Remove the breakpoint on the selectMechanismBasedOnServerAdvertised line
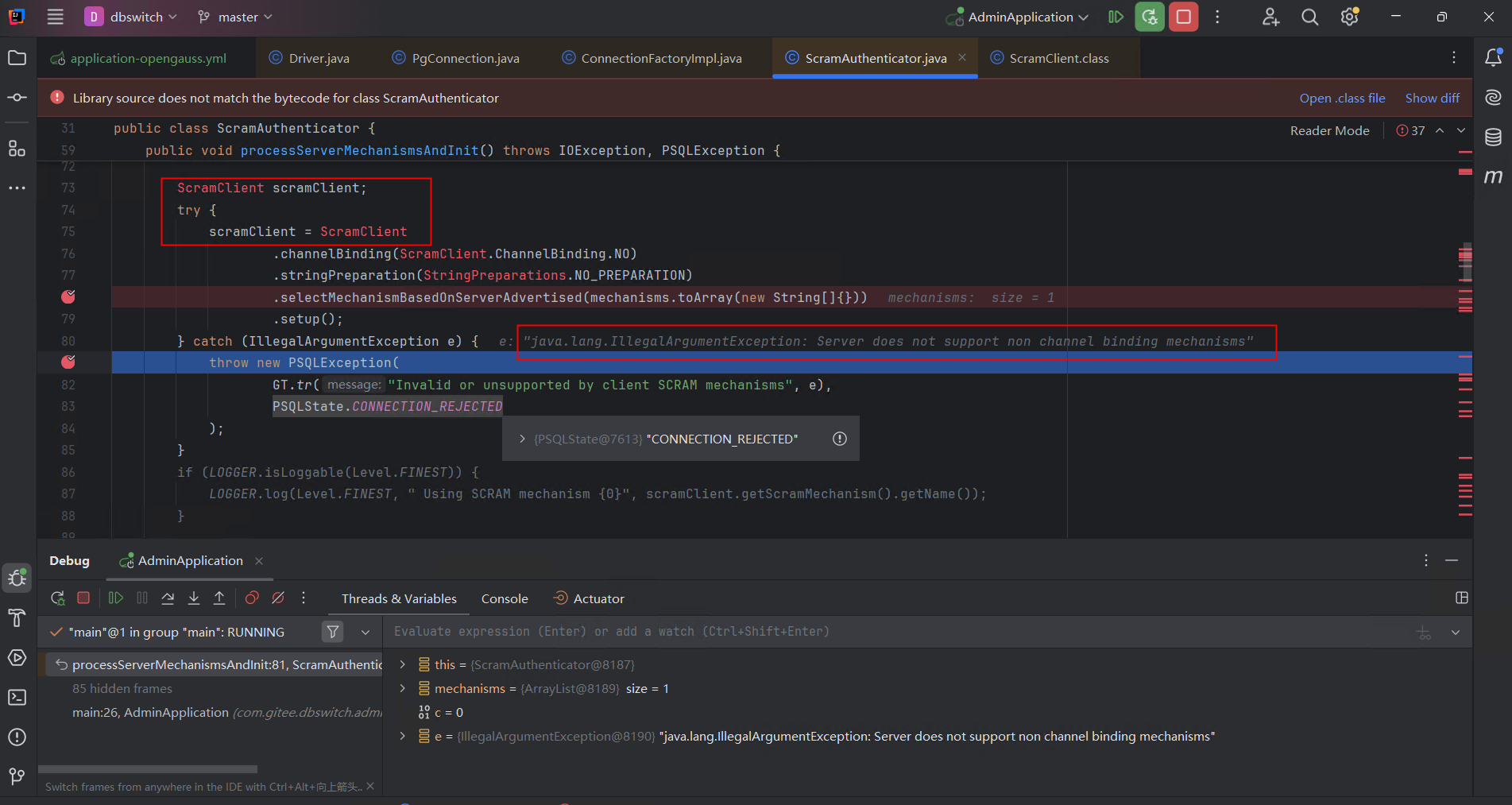This screenshot has height=805, width=1512. (68, 297)
